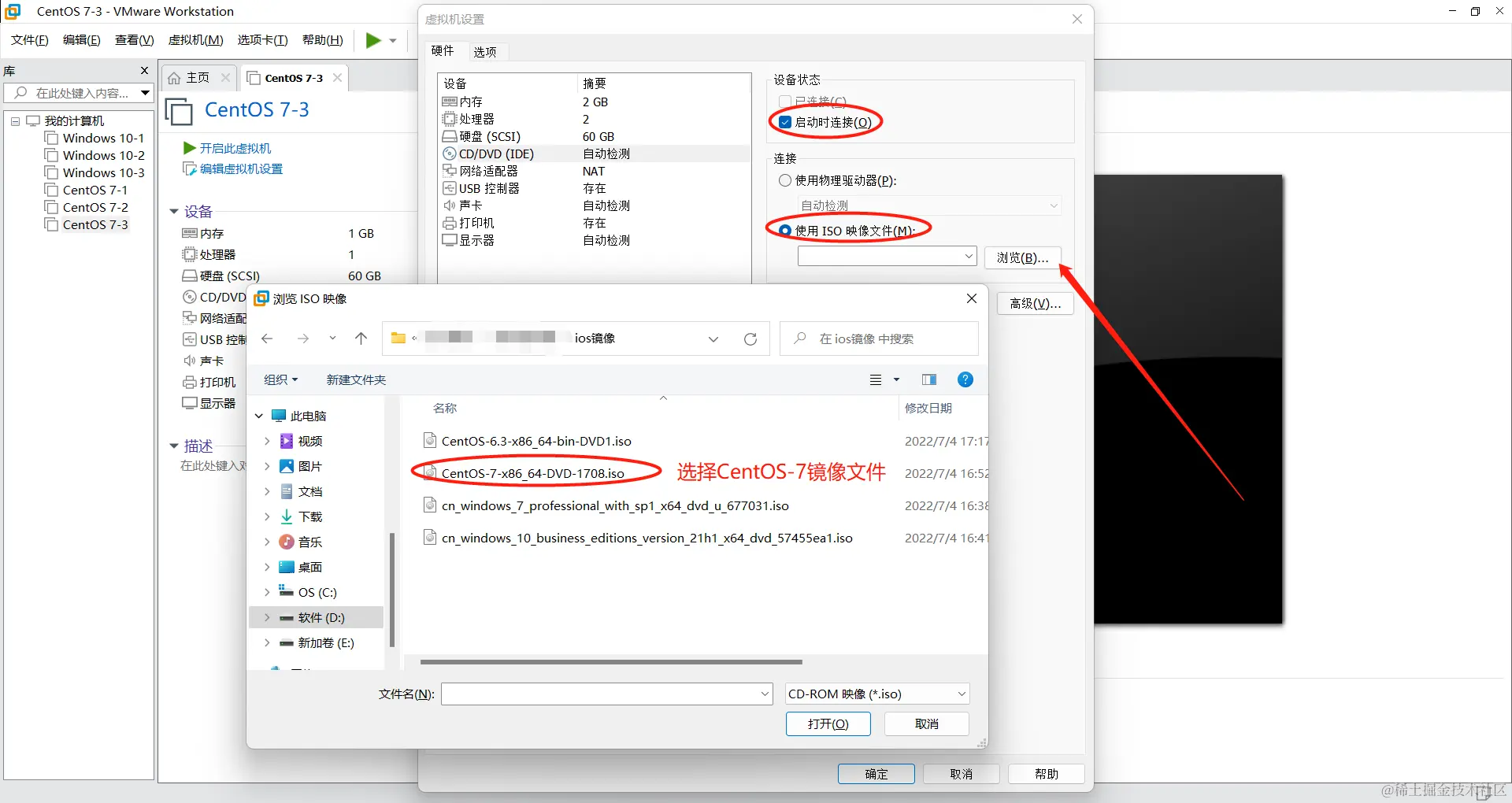Open the Edit menu
The width and height of the screenshot is (1512, 803).
(x=82, y=40)
